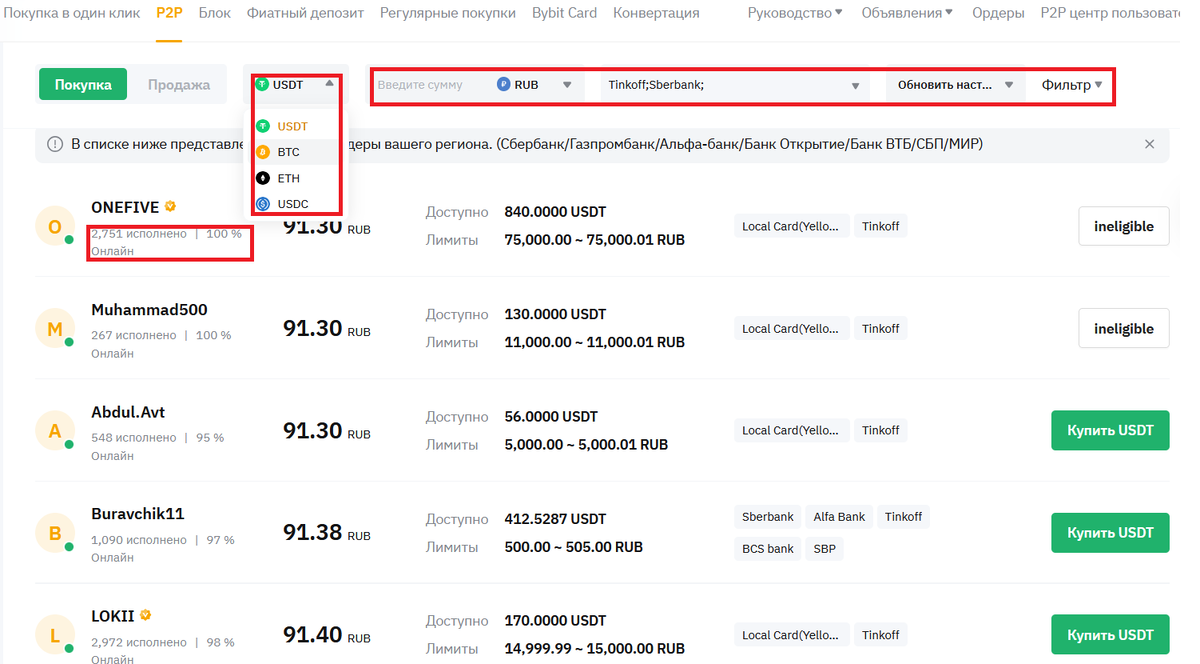Open the P2P tab

(169, 13)
